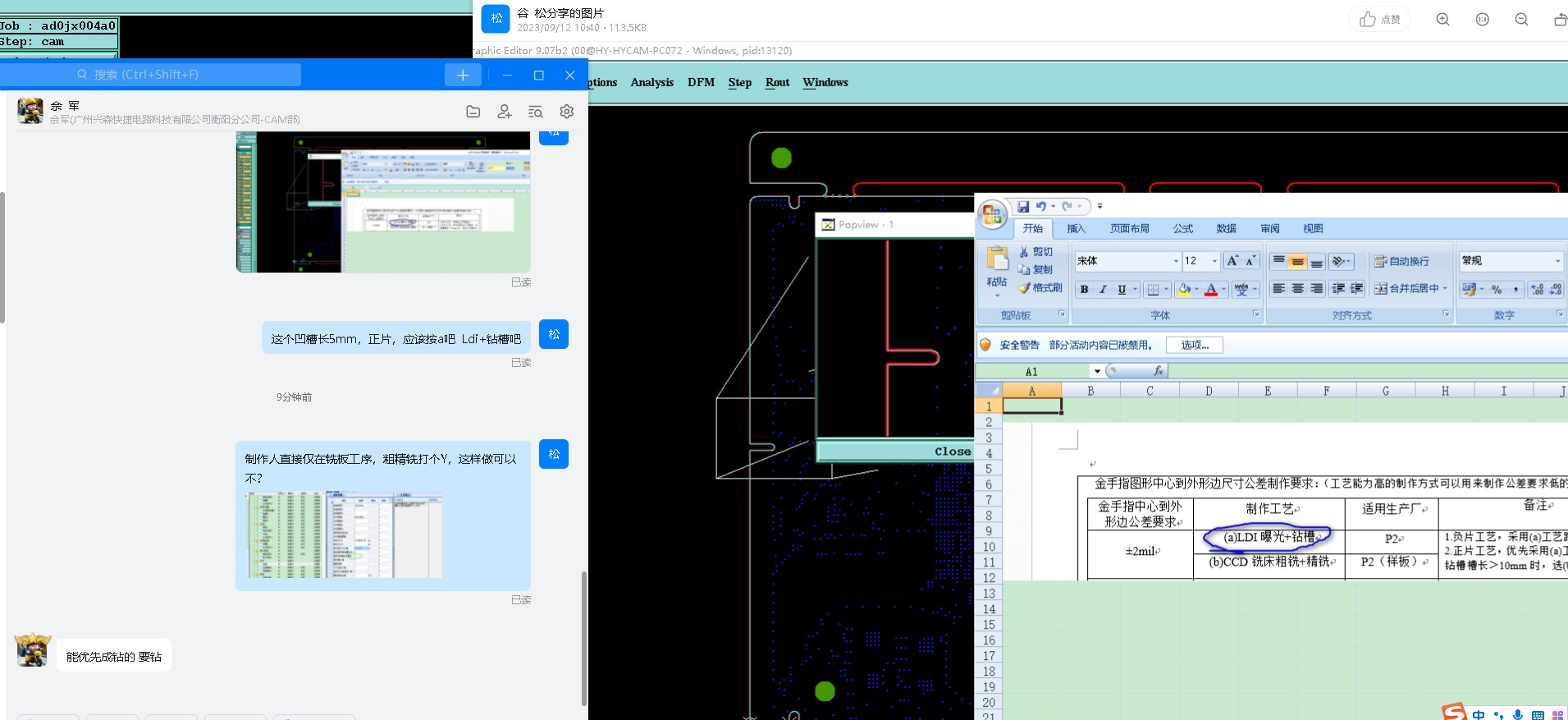Open the font size 12 dropdown

click(1214, 261)
